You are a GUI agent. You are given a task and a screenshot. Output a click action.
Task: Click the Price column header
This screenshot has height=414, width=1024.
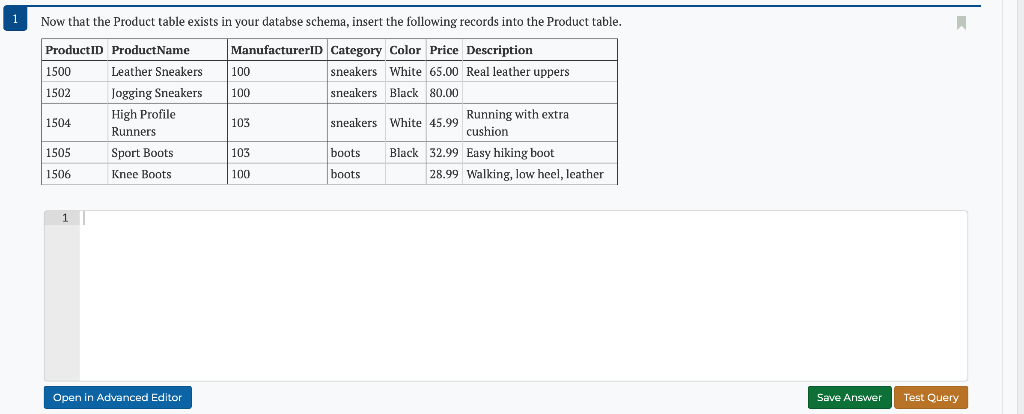[x=444, y=50]
